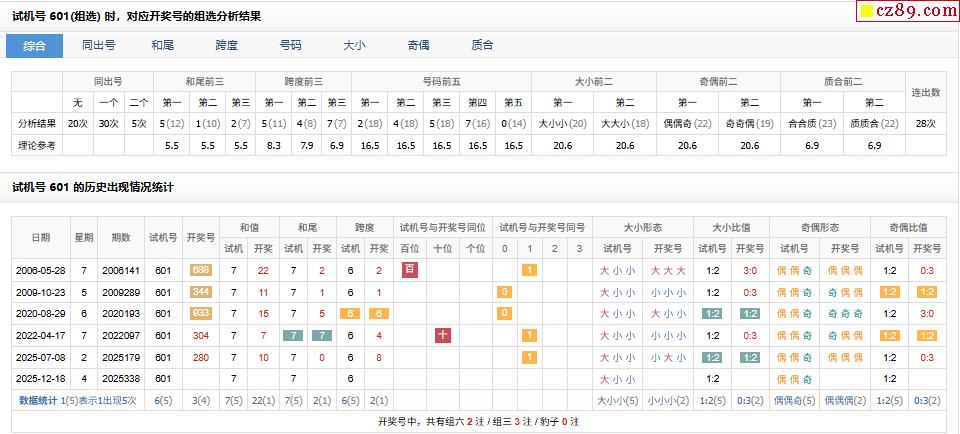Viewport: 960px width, 434px height.
Task: Select the 和尾 tab
Action: [163, 45]
